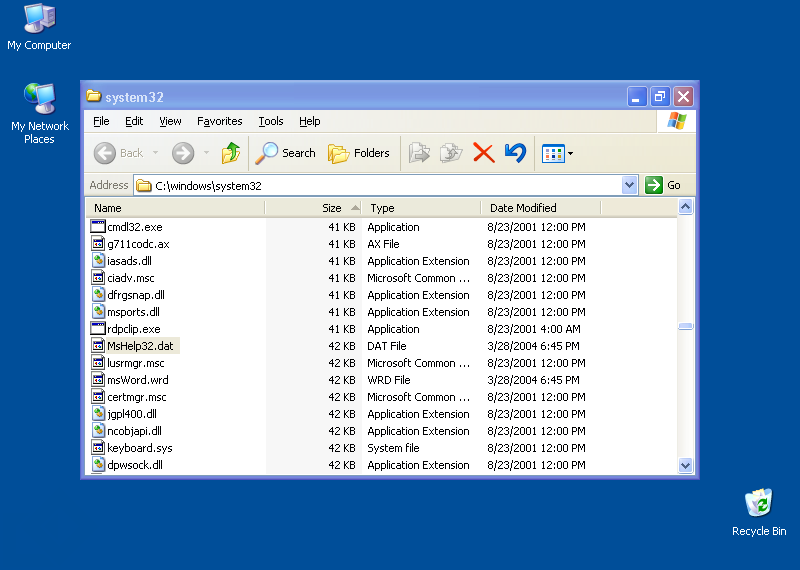Click the file name MsHelp32.dat
The image size is (800, 570).
140,346
